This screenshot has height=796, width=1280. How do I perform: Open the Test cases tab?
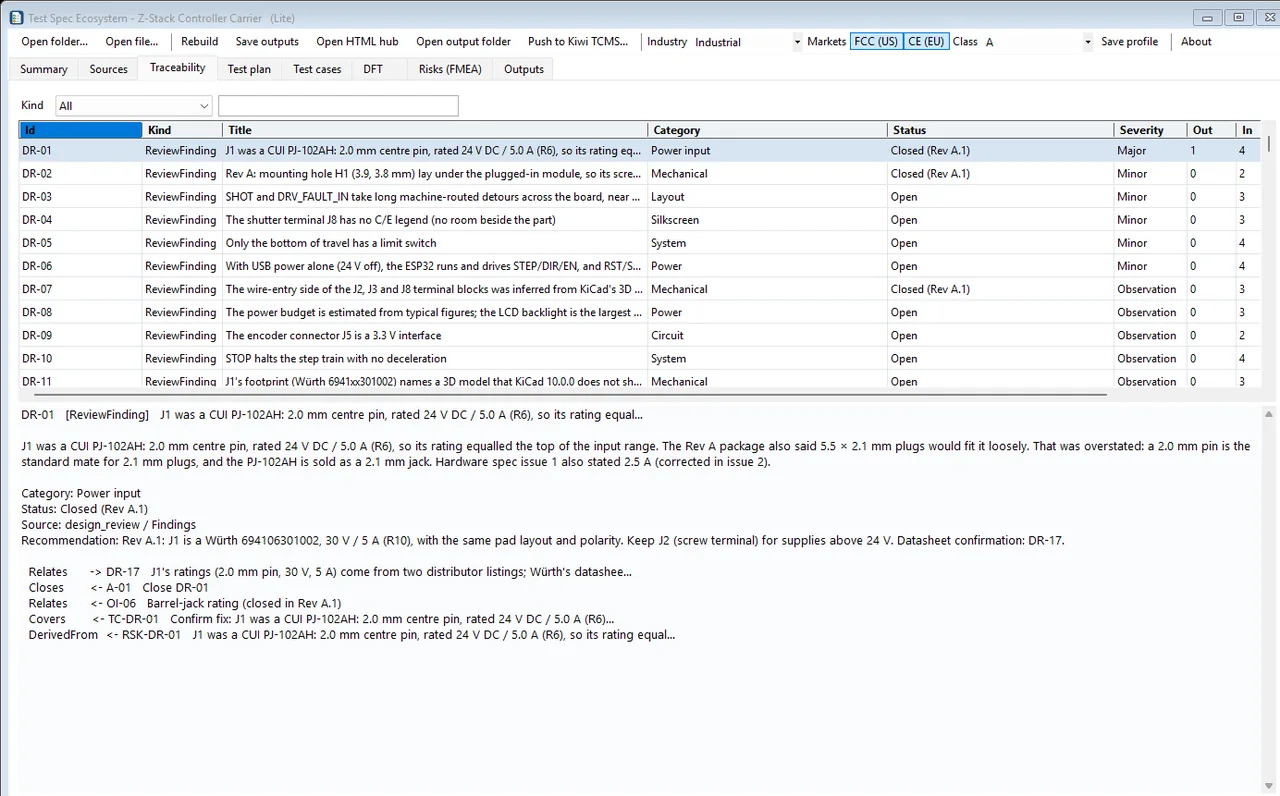[x=317, y=69]
